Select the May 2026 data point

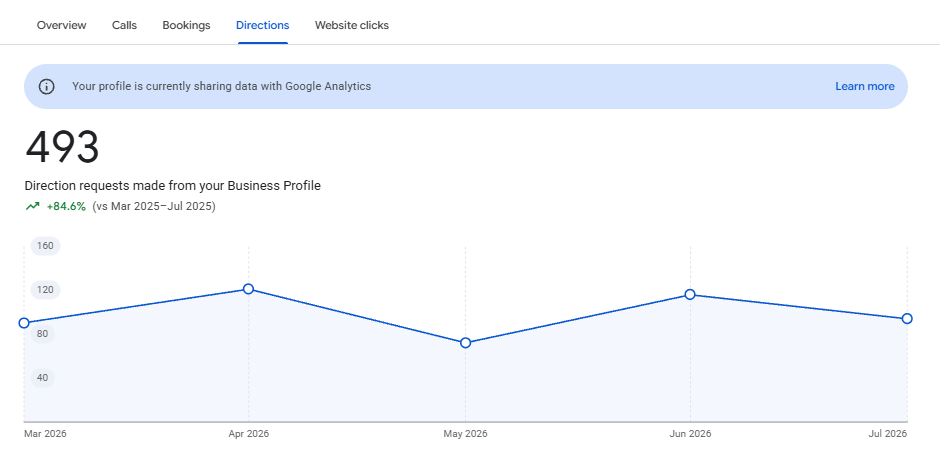click(x=465, y=343)
